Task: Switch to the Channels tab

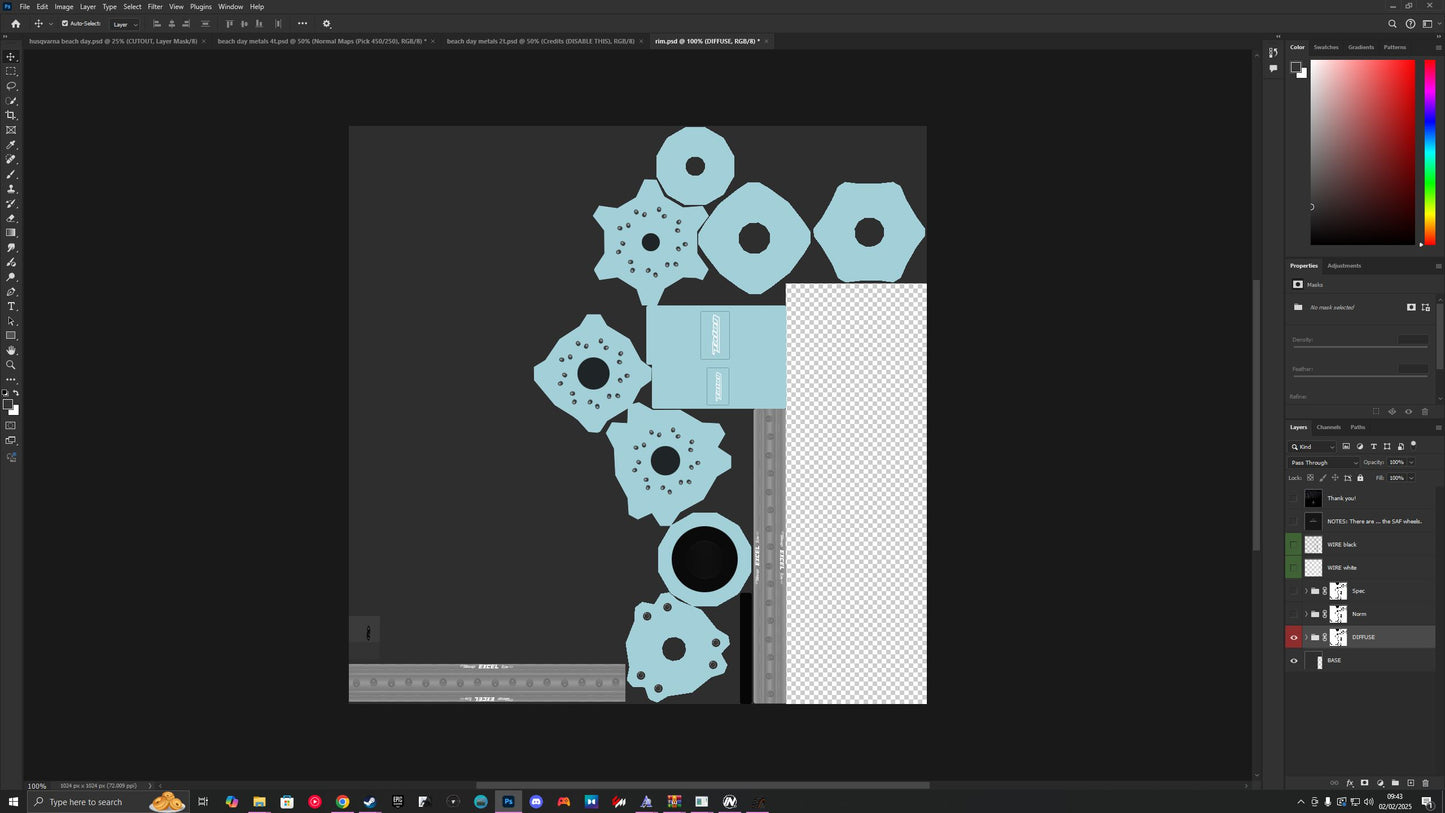Action: [1328, 427]
